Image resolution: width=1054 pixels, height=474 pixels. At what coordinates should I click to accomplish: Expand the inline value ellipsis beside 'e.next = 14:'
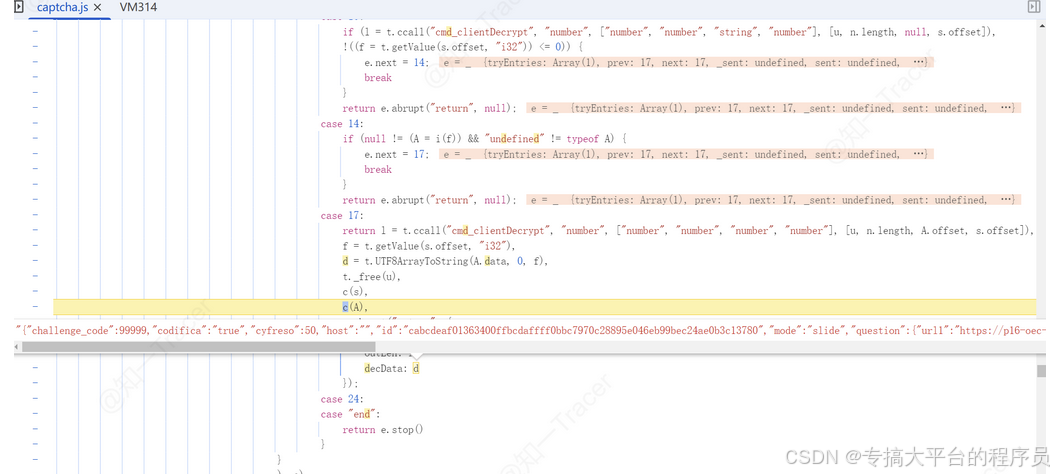click(x=920, y=63)
